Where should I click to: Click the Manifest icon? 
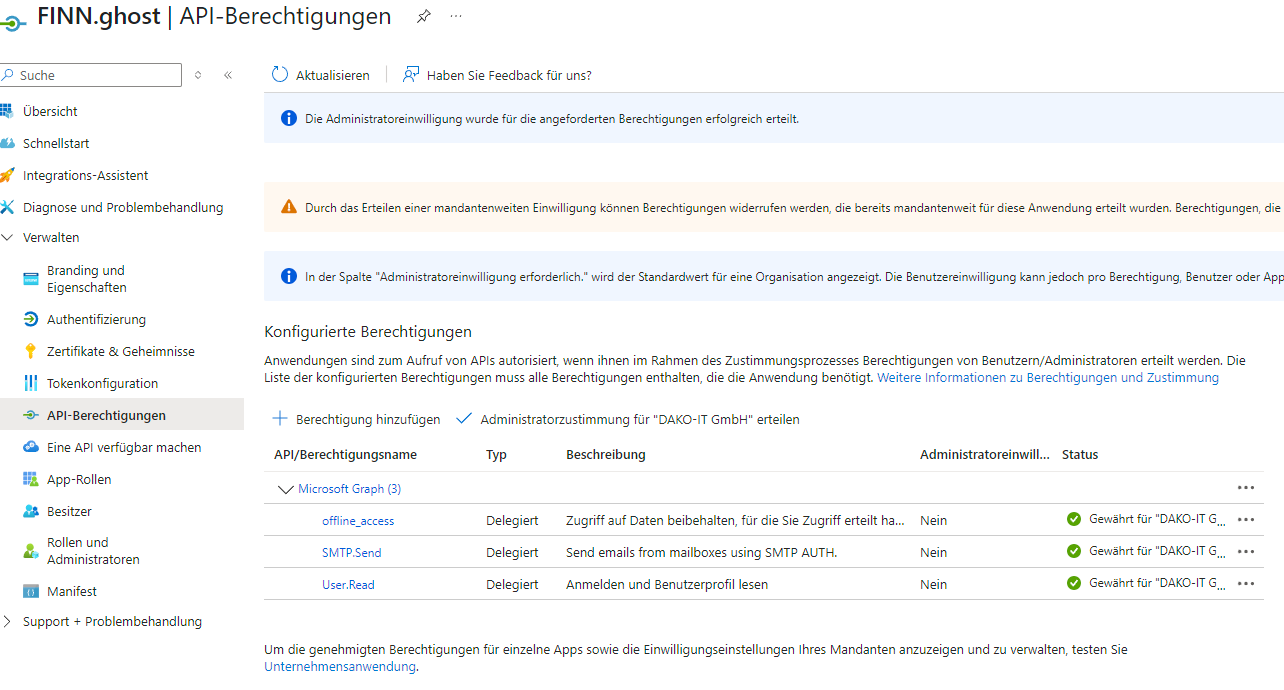coord(30,591)
